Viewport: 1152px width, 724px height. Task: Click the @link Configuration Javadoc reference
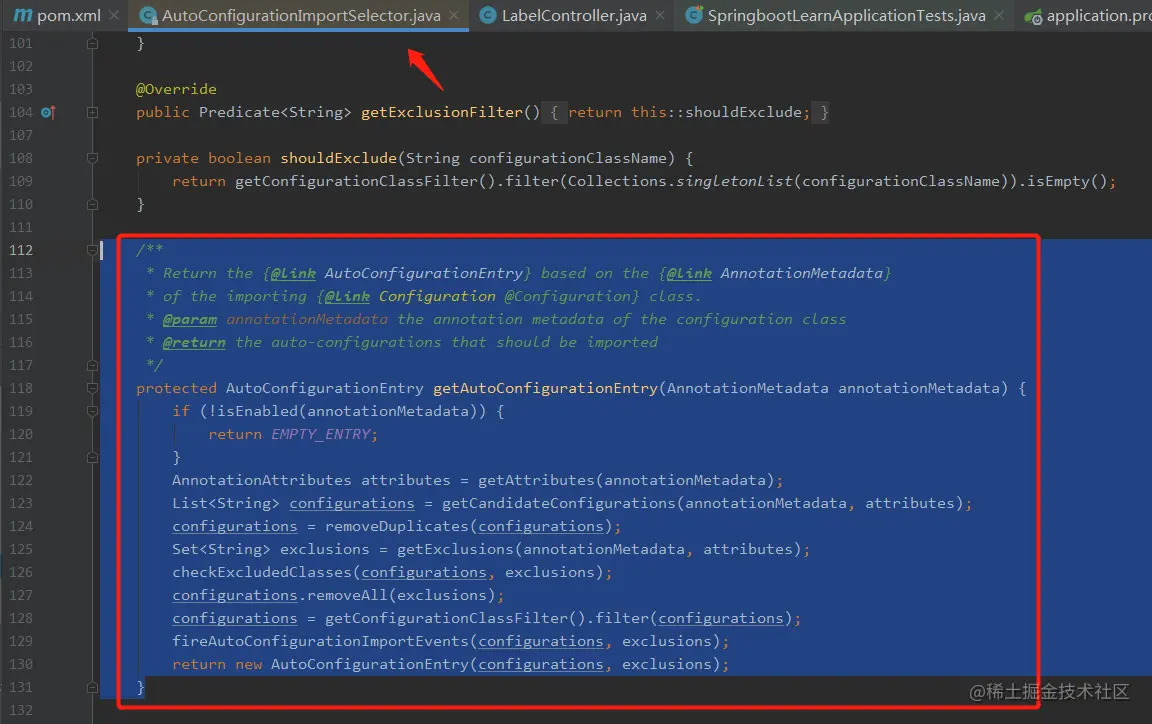pyautogui.click(x=478, y=296)
